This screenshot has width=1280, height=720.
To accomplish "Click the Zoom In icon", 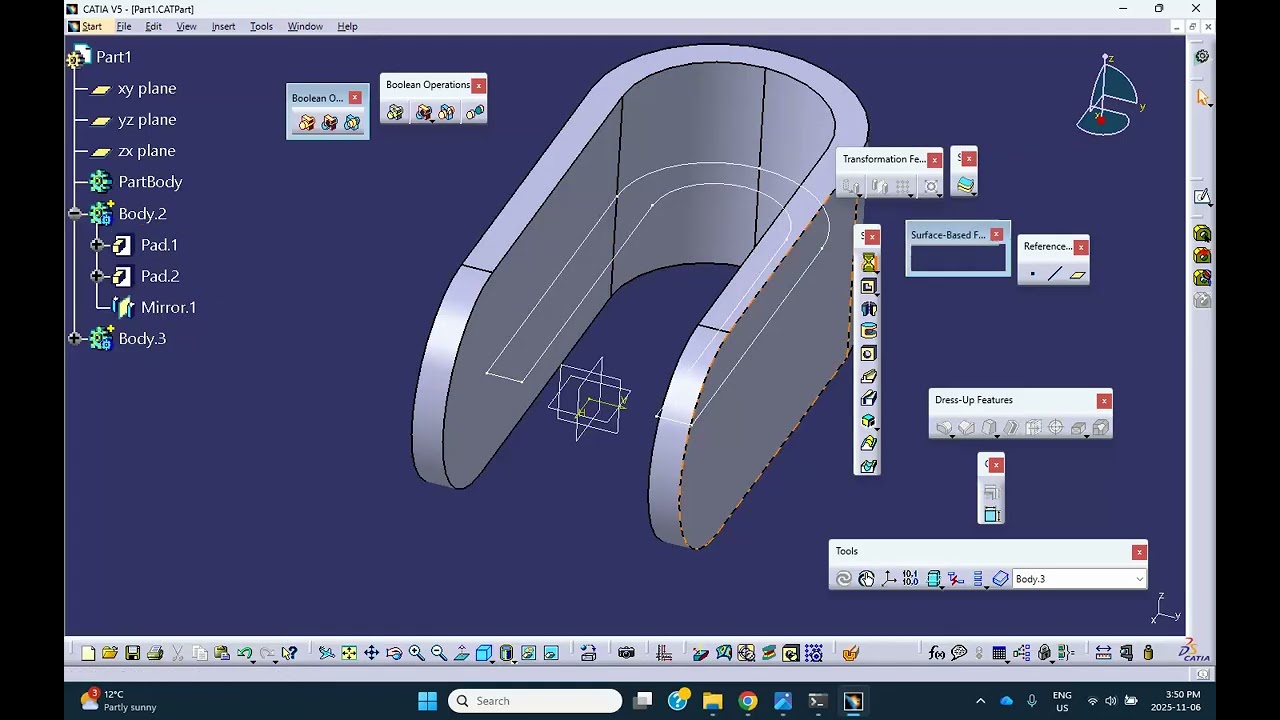I will (x=416, y=653).
